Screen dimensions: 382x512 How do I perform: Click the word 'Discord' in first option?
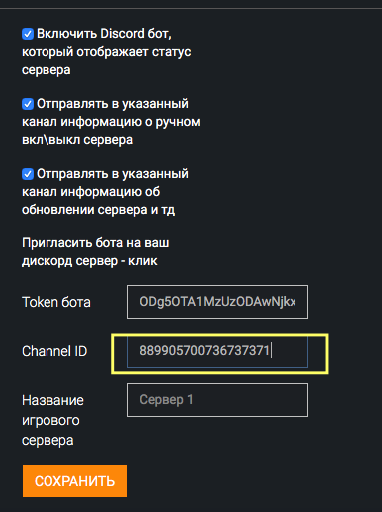pos(122,34)
